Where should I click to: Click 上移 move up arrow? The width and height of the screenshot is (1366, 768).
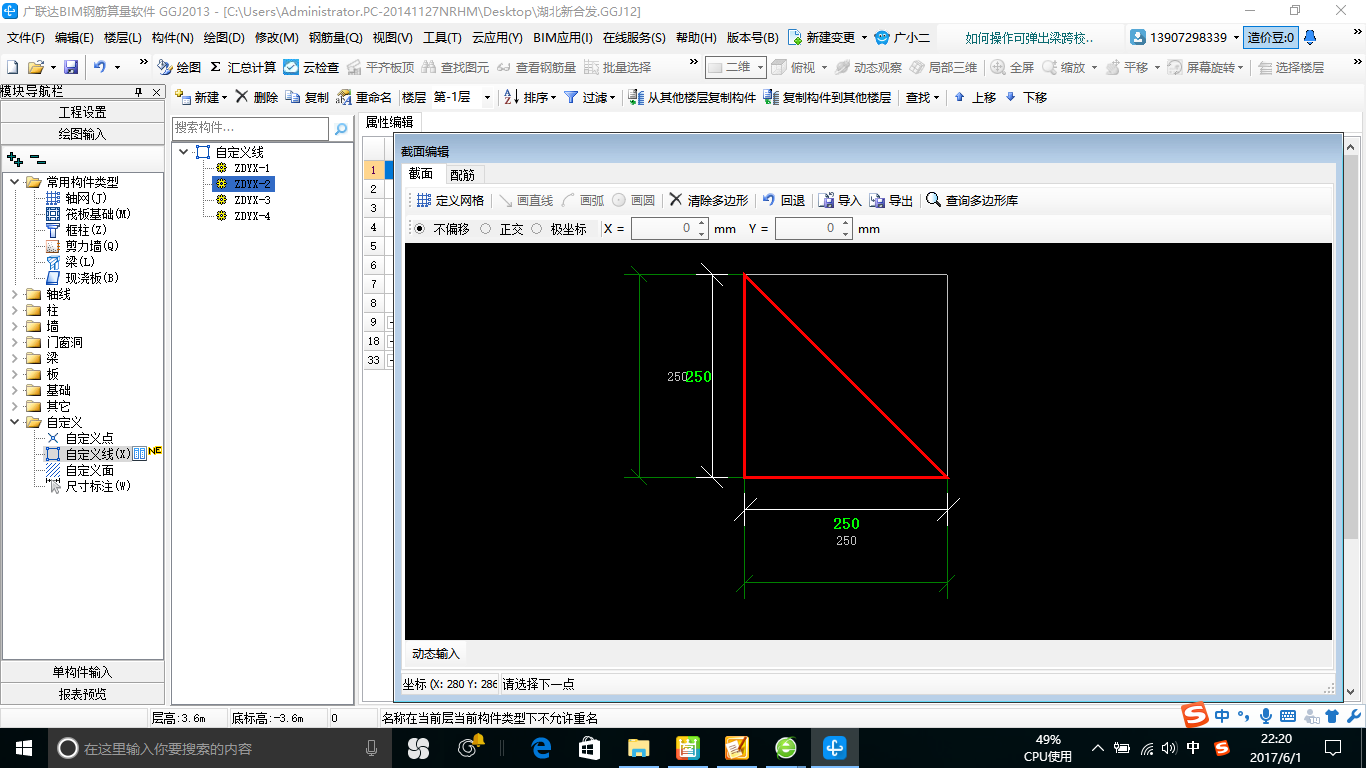(x=975, y=97)
